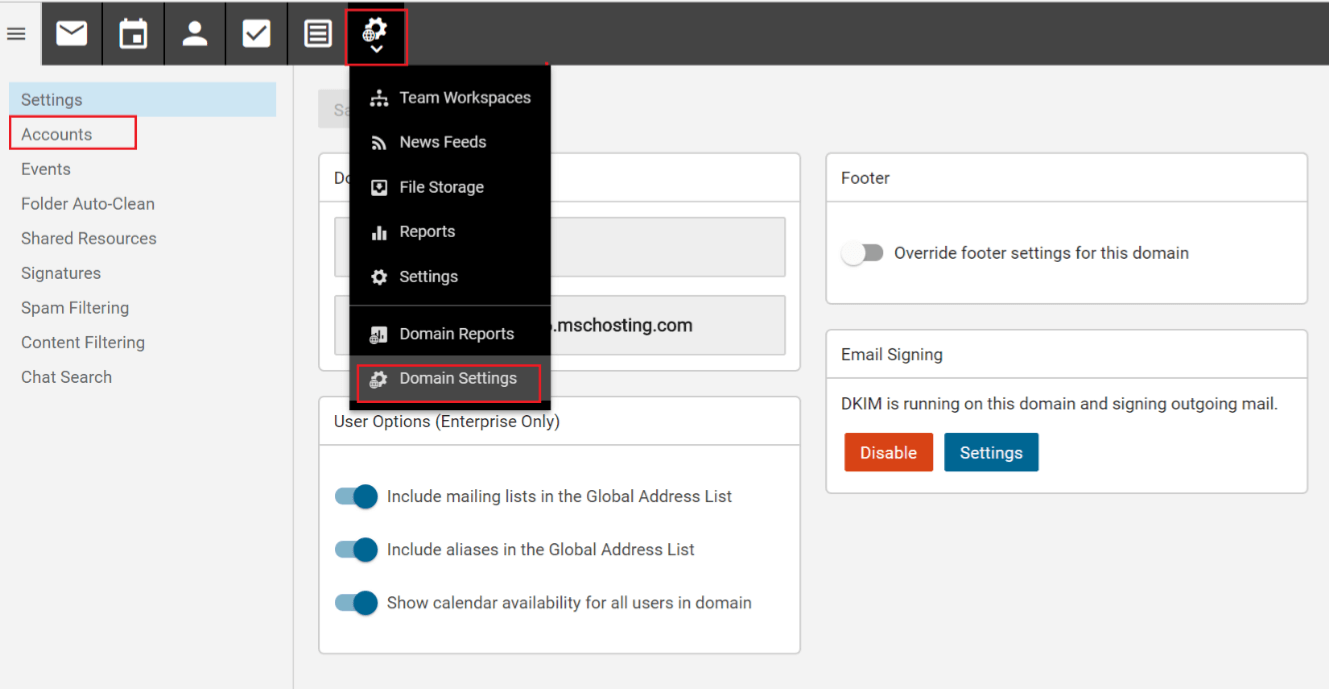Open the Contacts person icon
Image resolution: width=1329 pixels, height=689 pixels.
click(x=194, y=32)
